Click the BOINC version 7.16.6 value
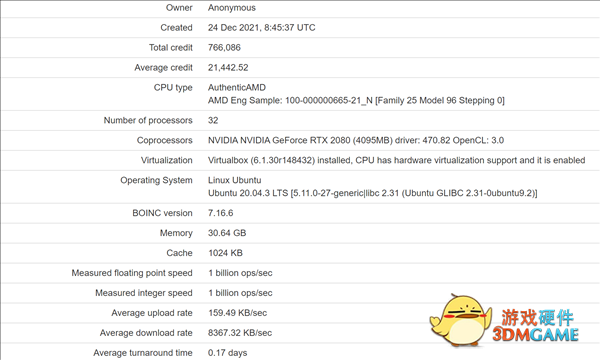This screenshot has height=360, width=600. [x=220, y=213]
